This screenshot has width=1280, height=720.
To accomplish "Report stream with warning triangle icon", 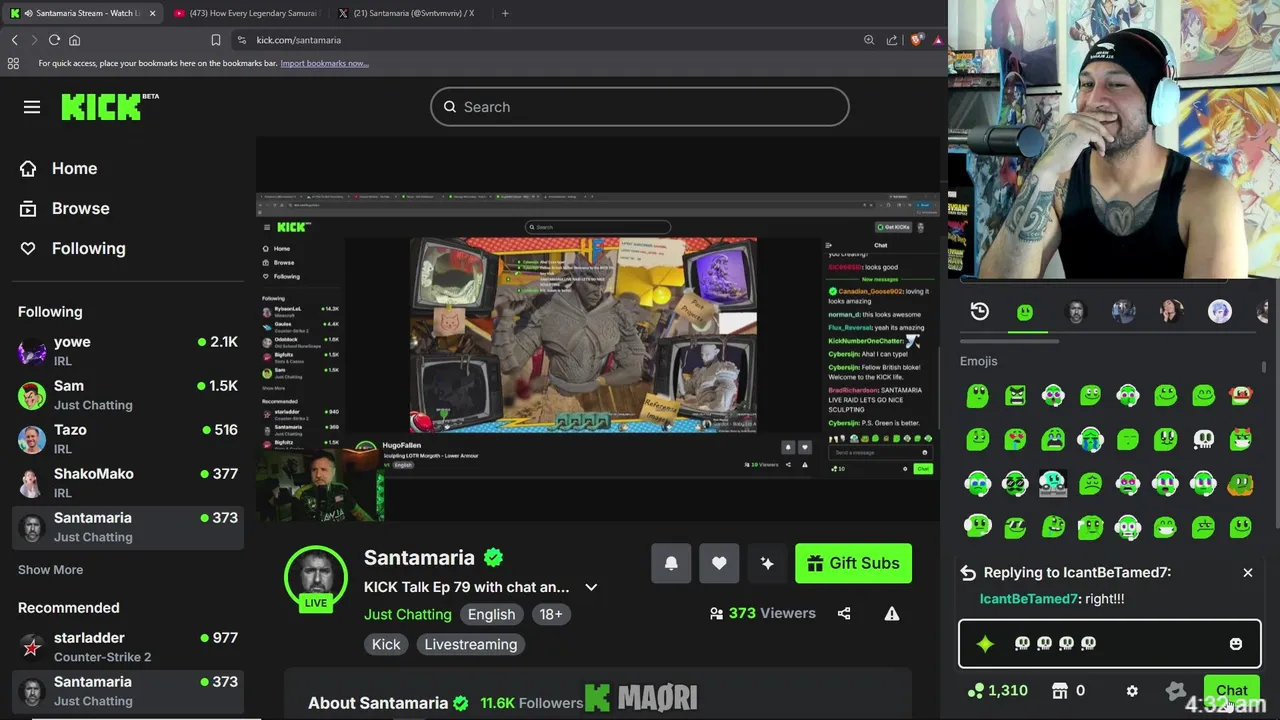I will 892,613.
